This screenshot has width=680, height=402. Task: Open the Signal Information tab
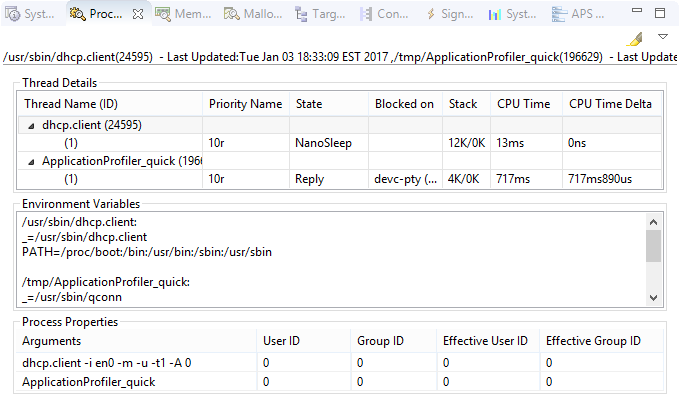450,14
